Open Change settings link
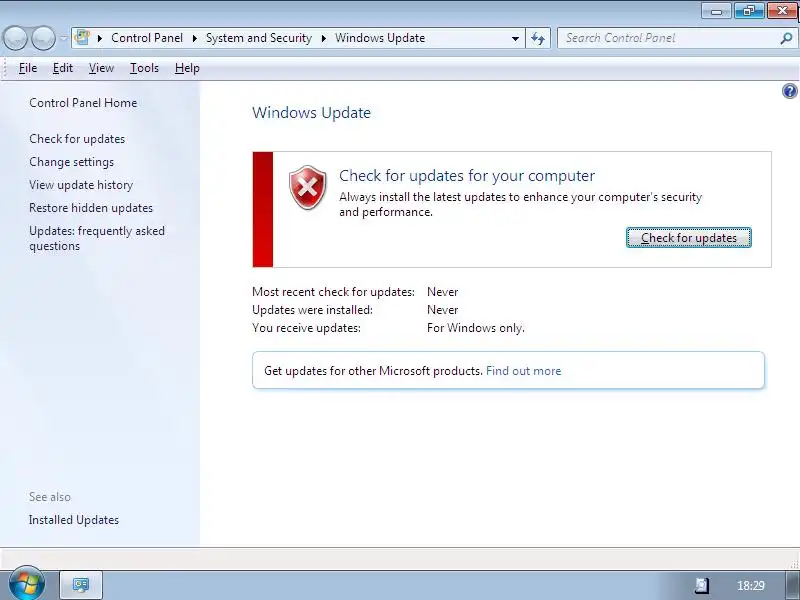 click(x=71, y=162)
